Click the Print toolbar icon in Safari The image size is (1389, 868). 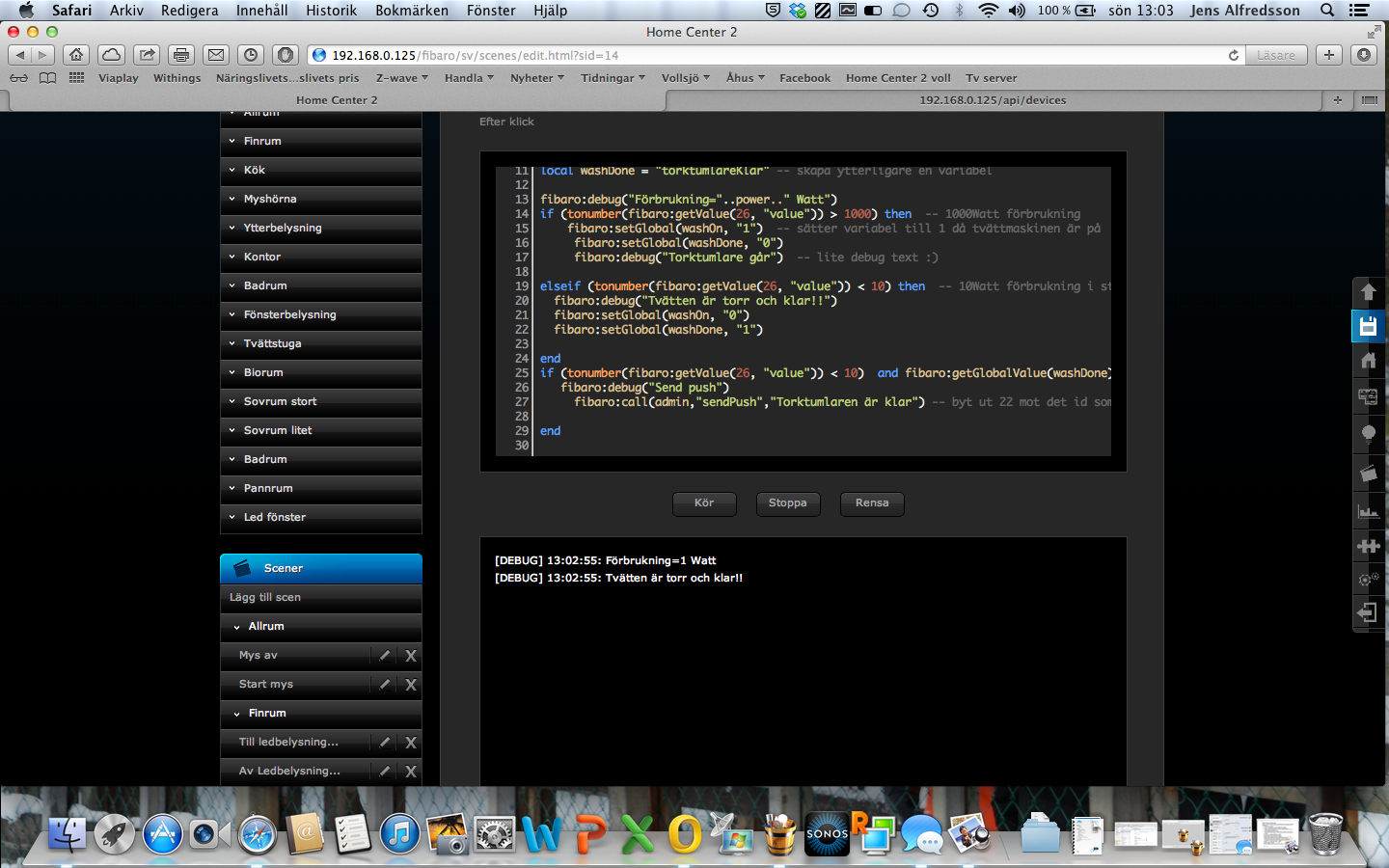pyautogui.click(x=181, y=55)
